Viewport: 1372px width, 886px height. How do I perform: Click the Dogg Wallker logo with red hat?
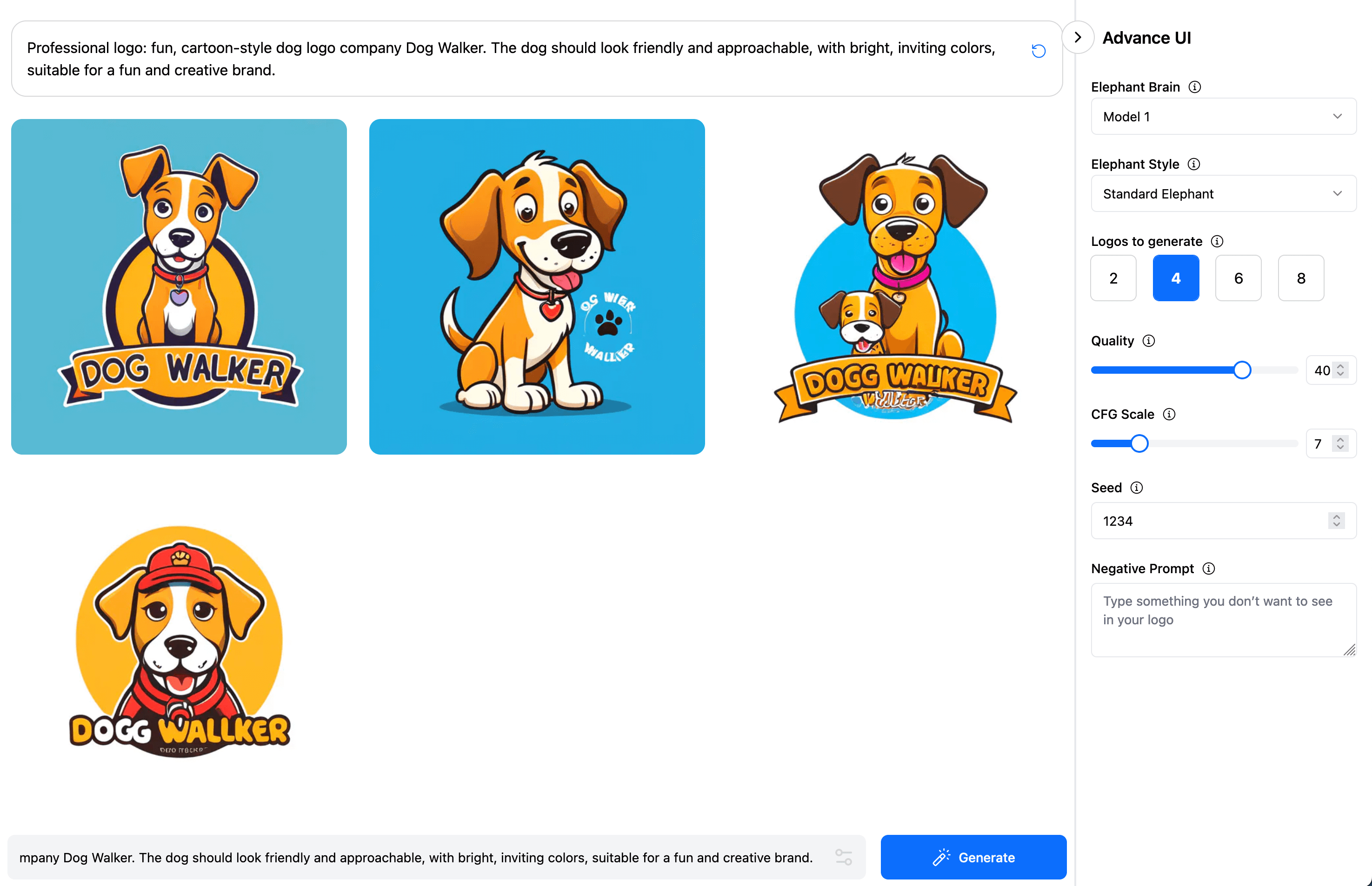[179, 645]
